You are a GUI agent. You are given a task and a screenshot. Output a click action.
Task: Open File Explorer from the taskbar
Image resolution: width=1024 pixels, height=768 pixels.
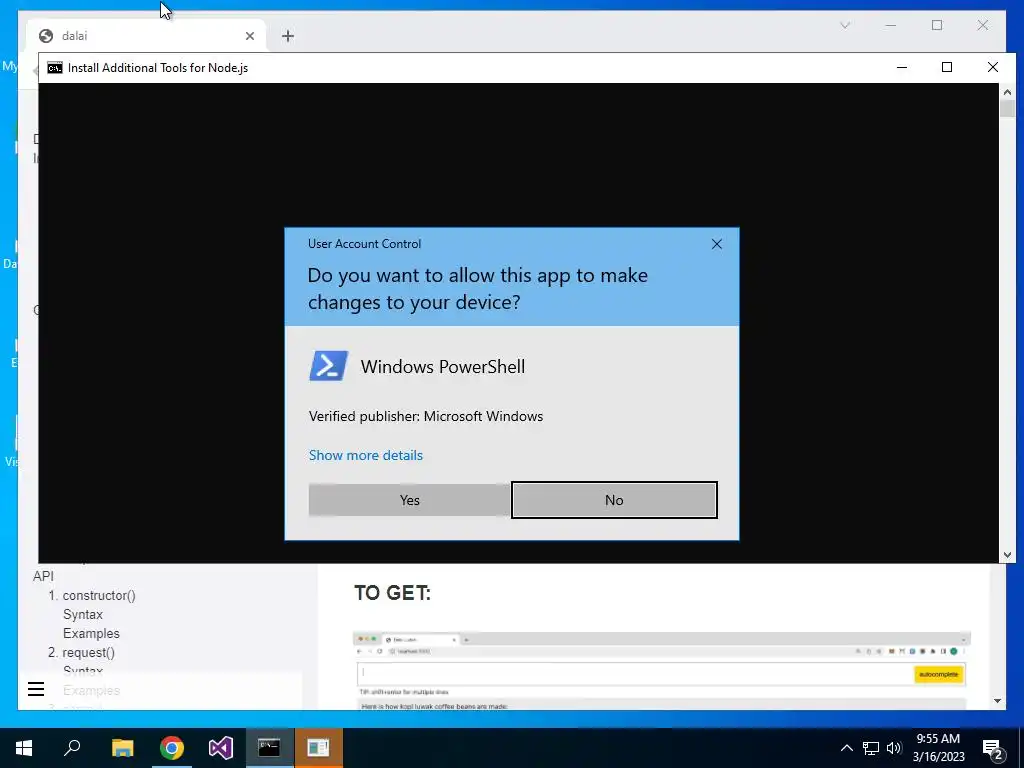click(122, 748)
